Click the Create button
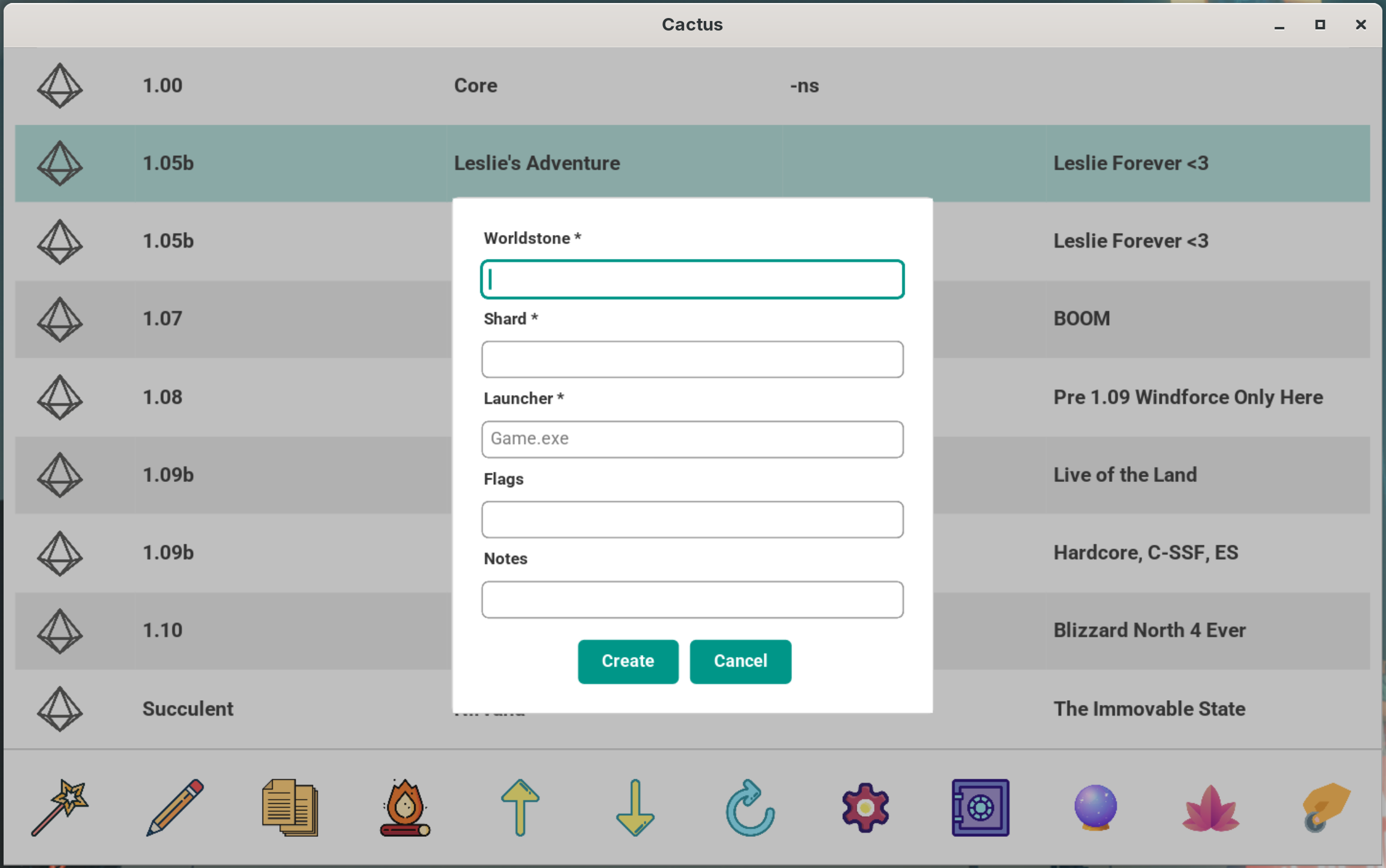1386x868 pixels. coord(628,661)
